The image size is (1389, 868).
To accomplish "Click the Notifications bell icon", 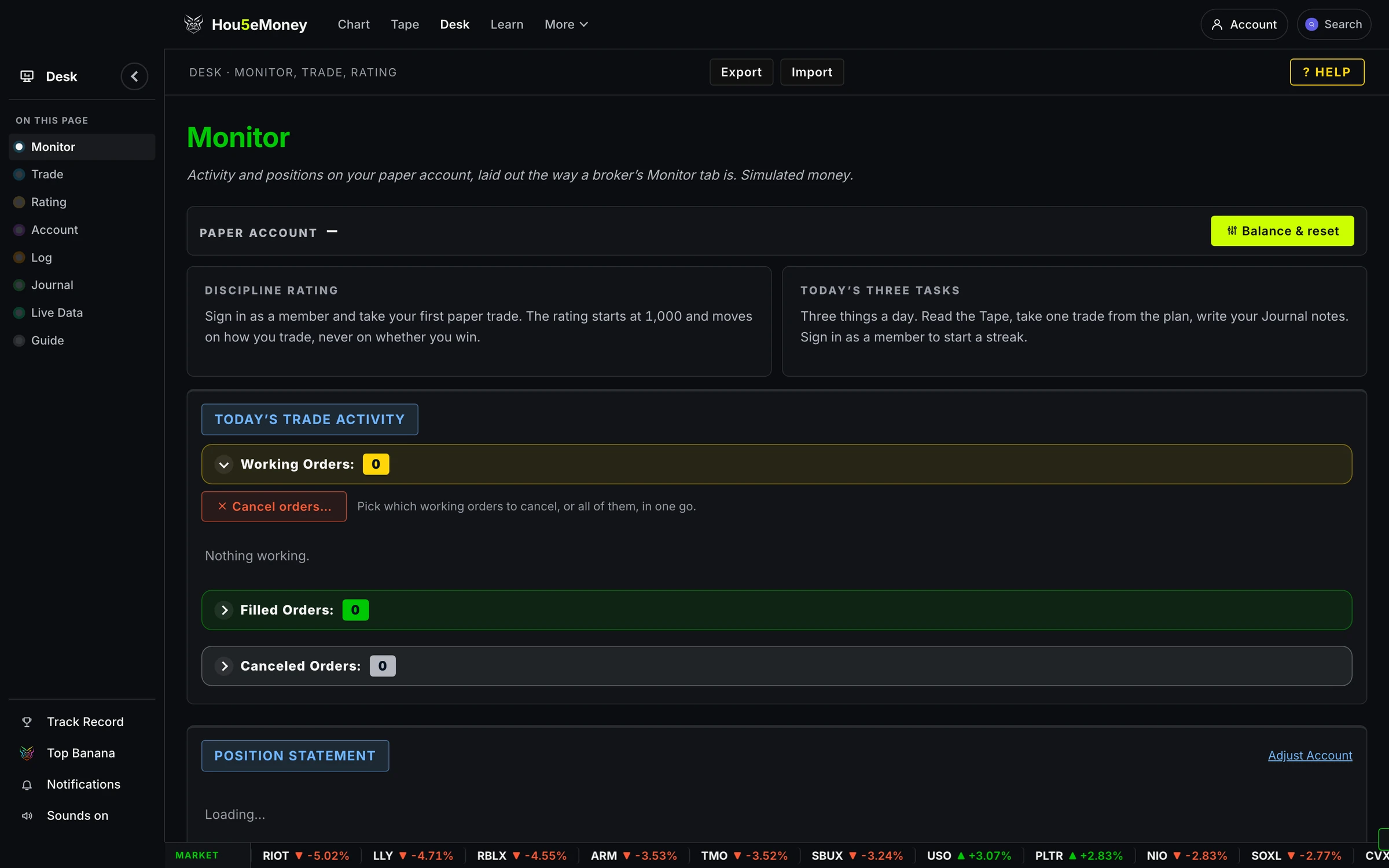I will 27,785.
